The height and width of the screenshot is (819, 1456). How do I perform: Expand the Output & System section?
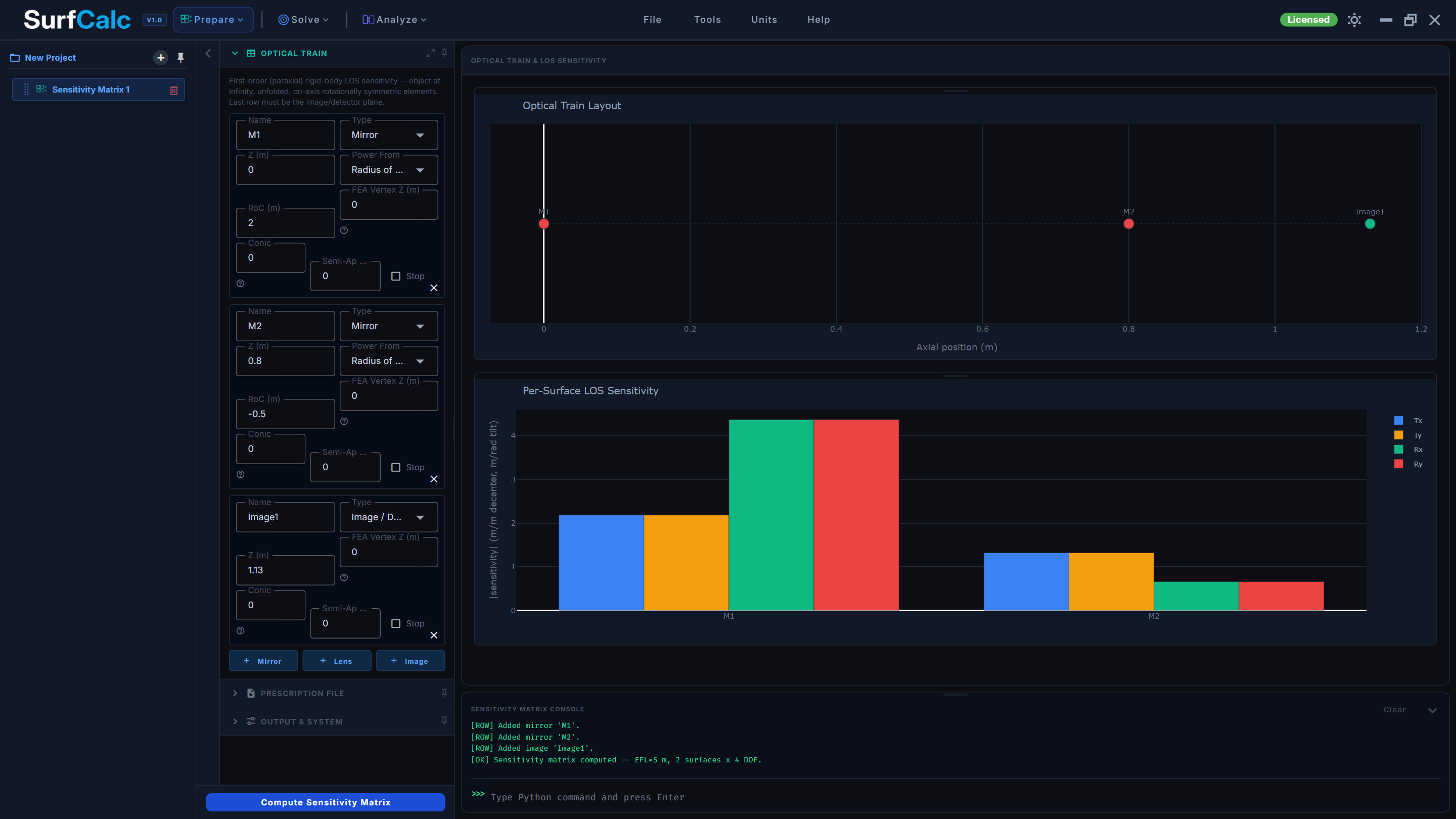coord(235,721)
